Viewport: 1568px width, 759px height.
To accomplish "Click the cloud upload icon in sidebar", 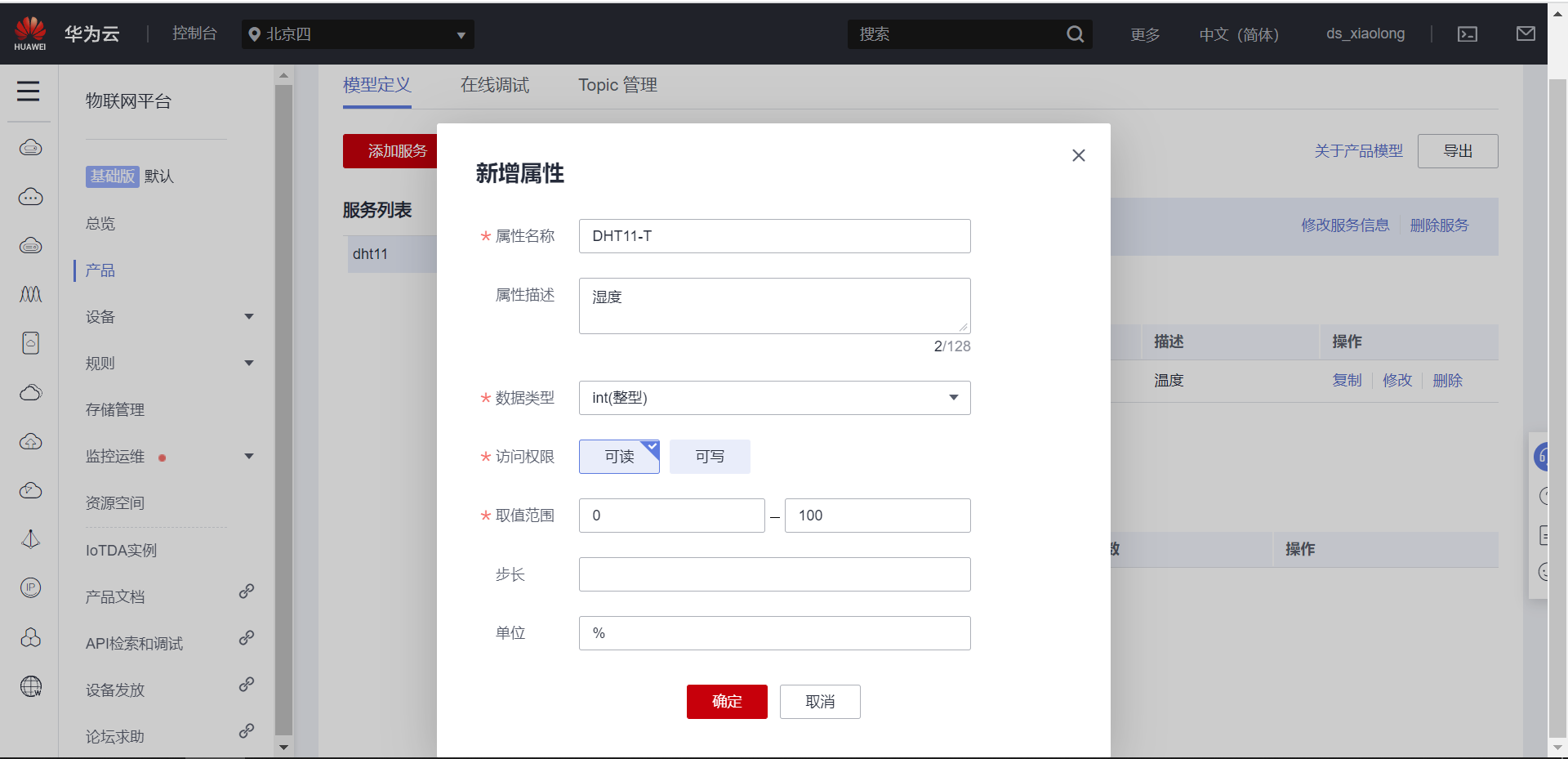I will tap(31, 441).
